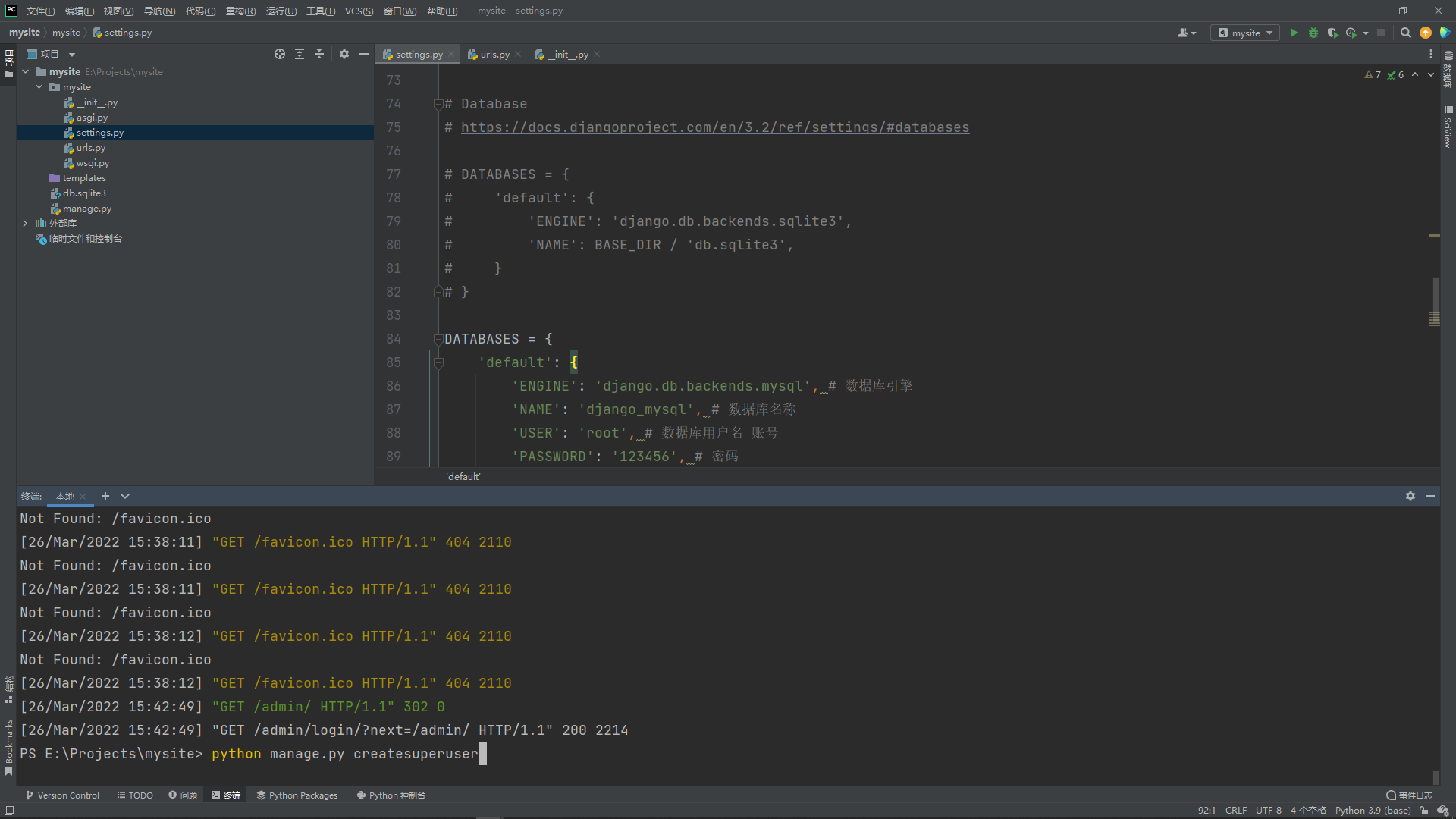Open the profiler run icon
Image resolution: width=1456 pixels, height=819 pixels.
coord(1351,33)
